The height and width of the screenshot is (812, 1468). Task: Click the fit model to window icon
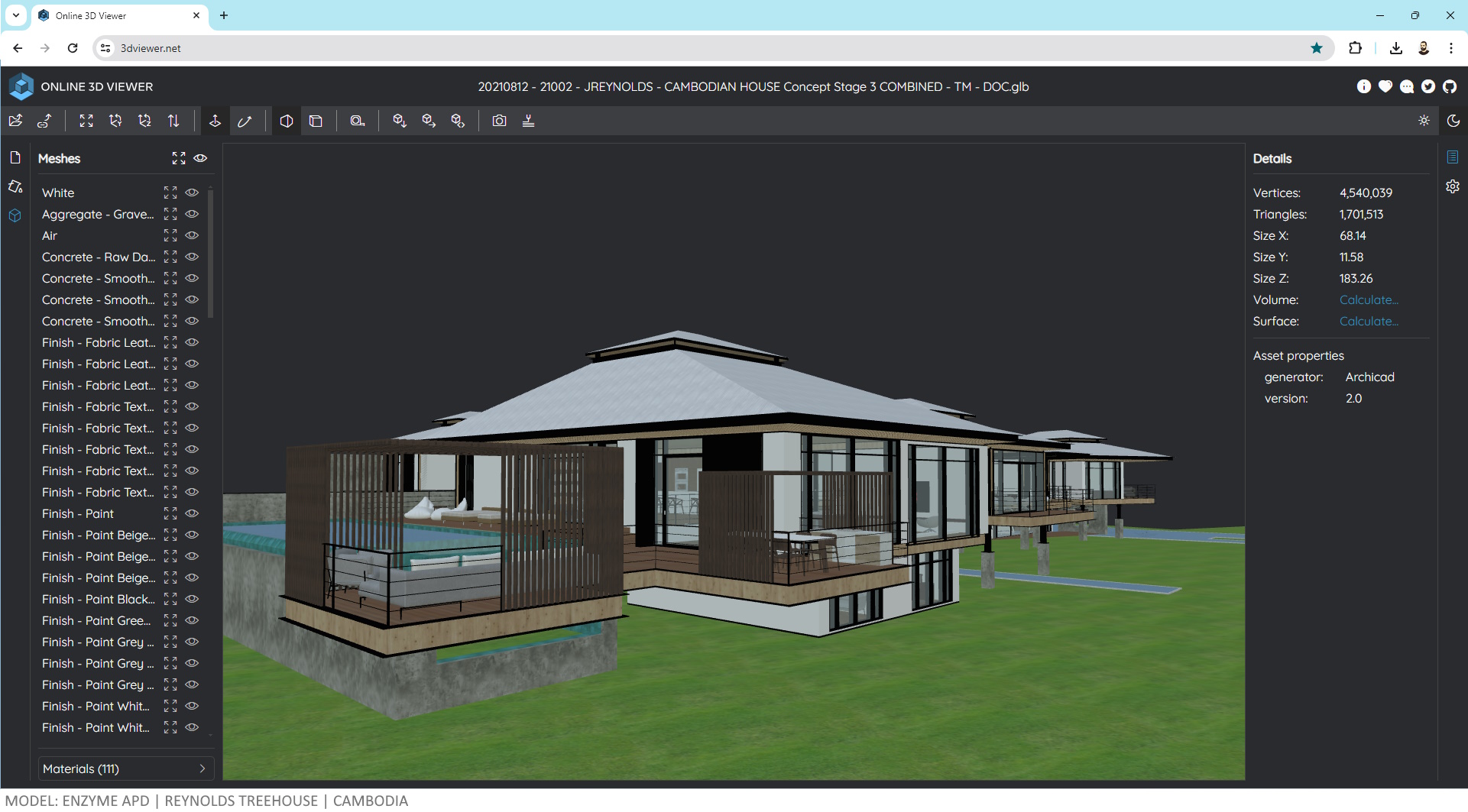click(86, 121)
